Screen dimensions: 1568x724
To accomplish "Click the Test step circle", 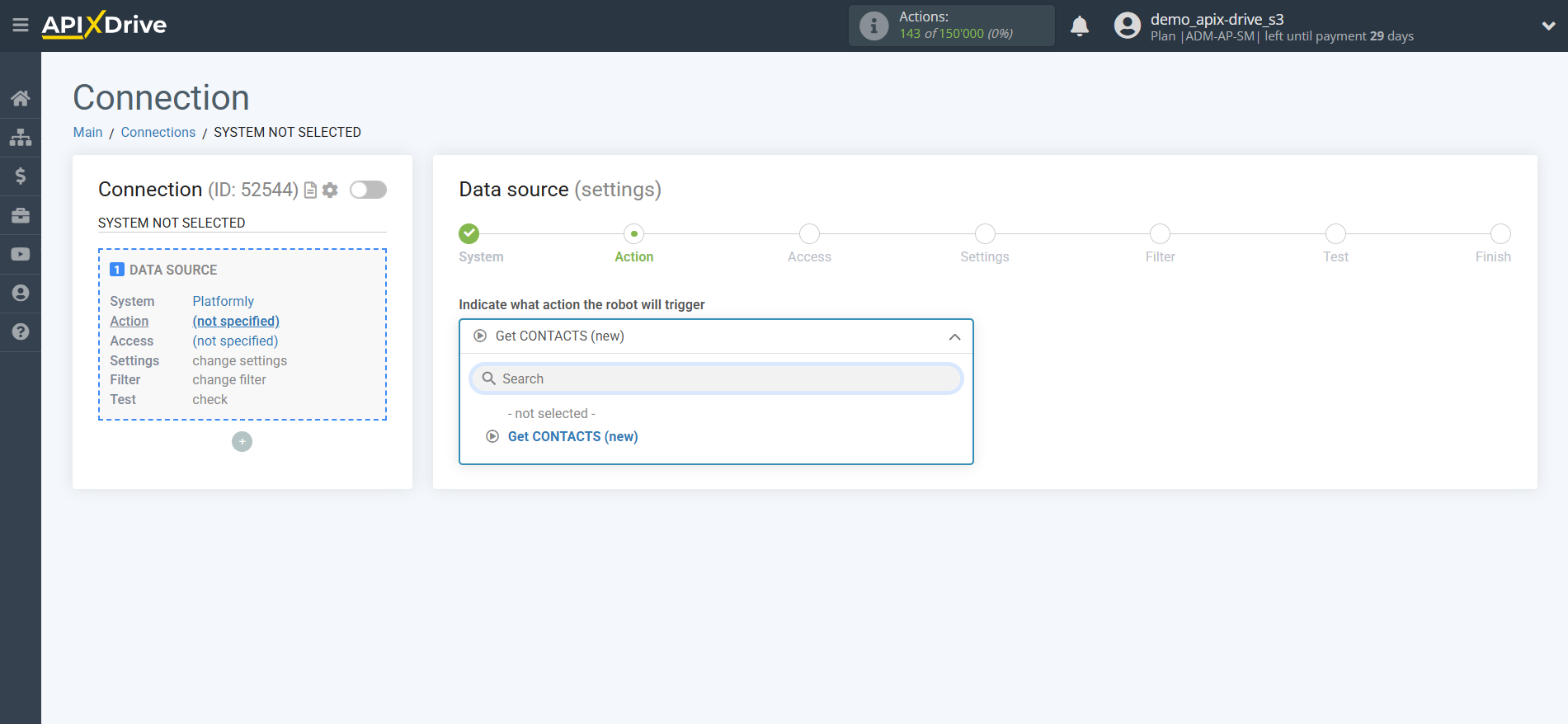I will tap(1335, 233).
